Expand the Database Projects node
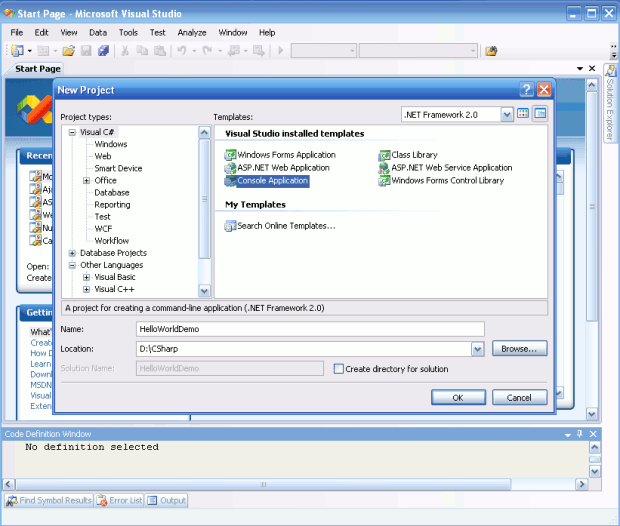The height and width of the screenshot is (526, 620). coord(72,253)
